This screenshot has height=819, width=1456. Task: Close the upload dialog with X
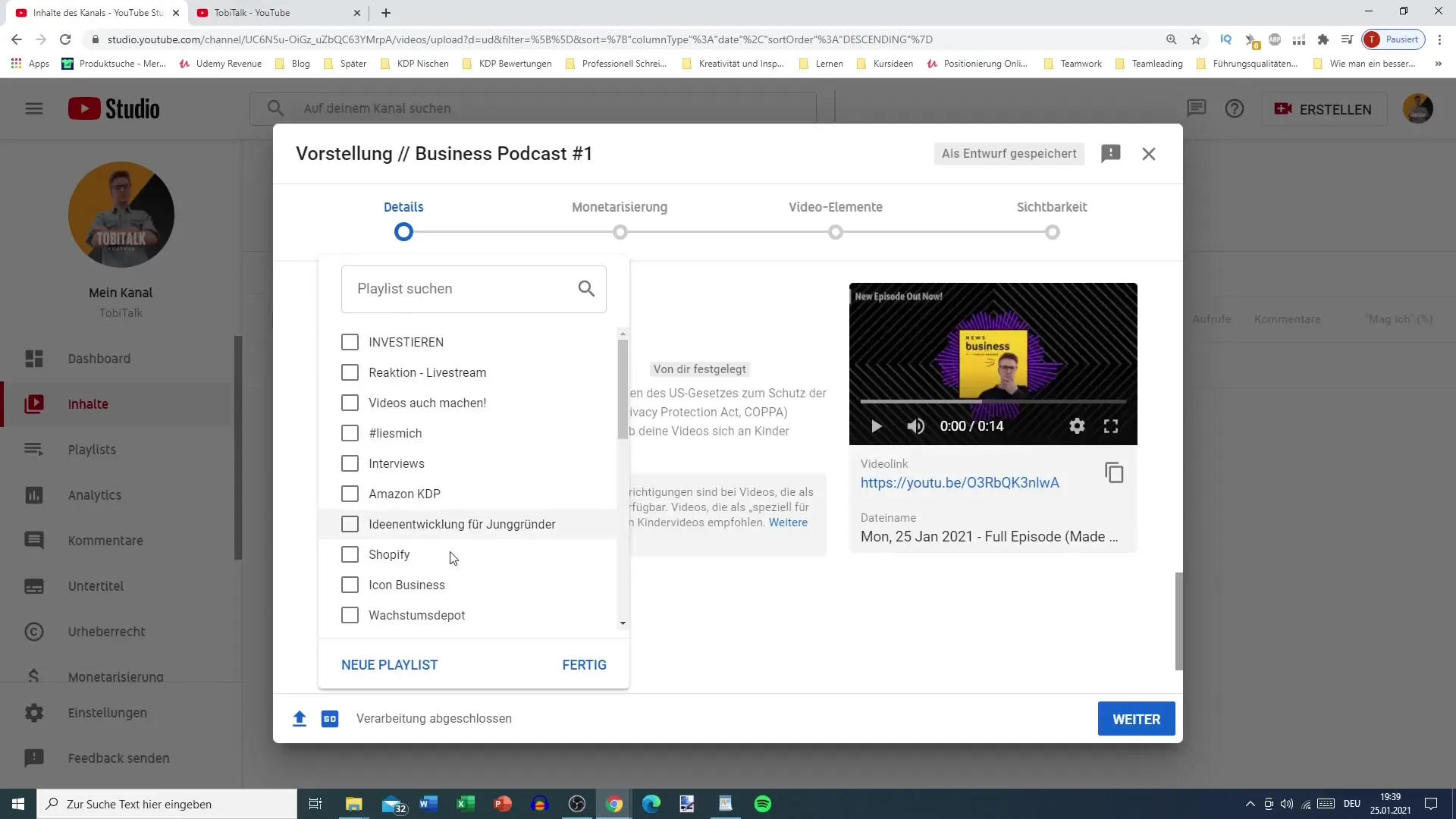[x=1149, y=154]
